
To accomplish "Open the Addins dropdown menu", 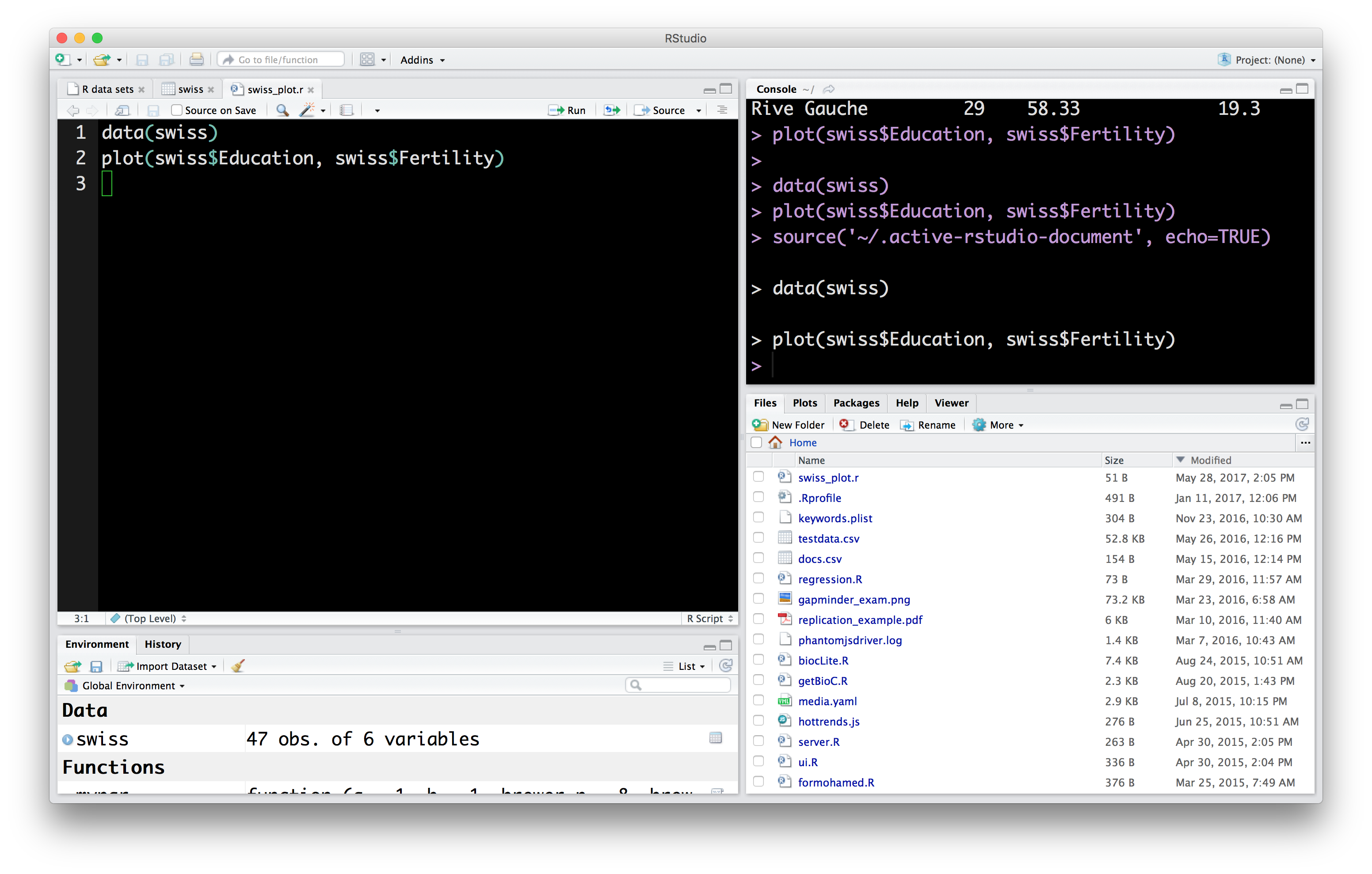I will 422,60.
